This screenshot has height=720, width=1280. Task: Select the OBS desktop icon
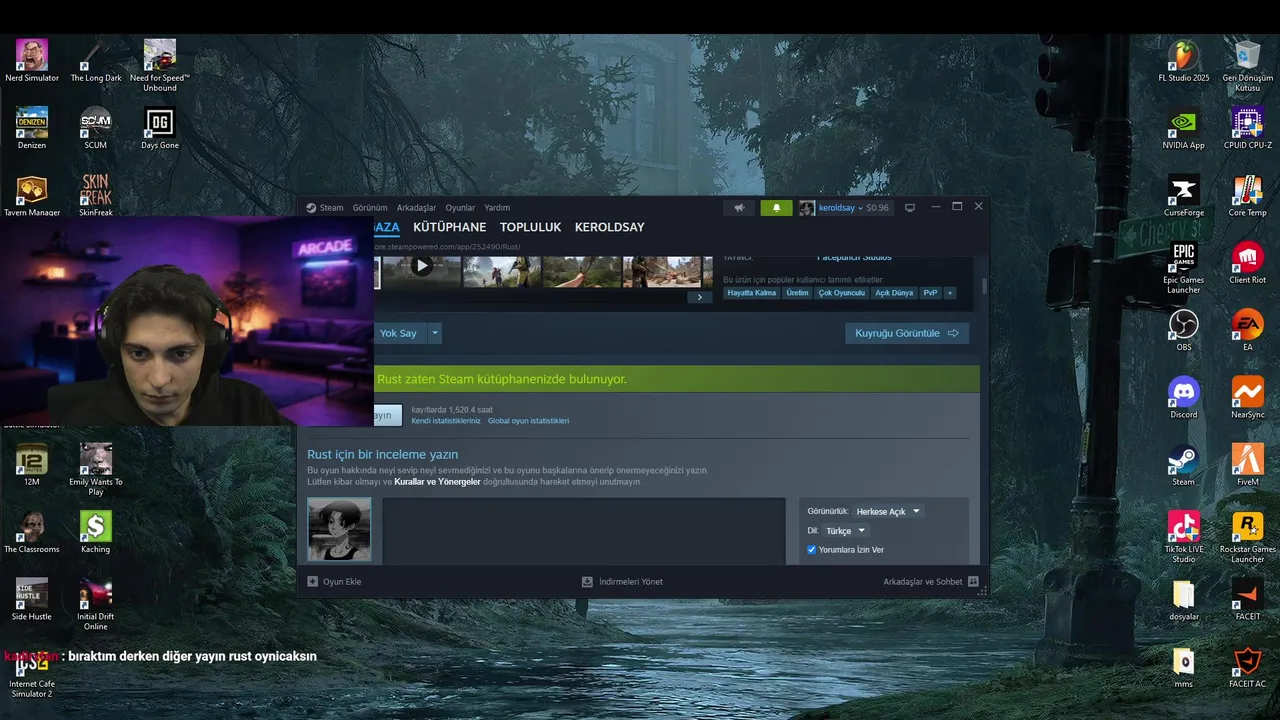(1184, 329)
